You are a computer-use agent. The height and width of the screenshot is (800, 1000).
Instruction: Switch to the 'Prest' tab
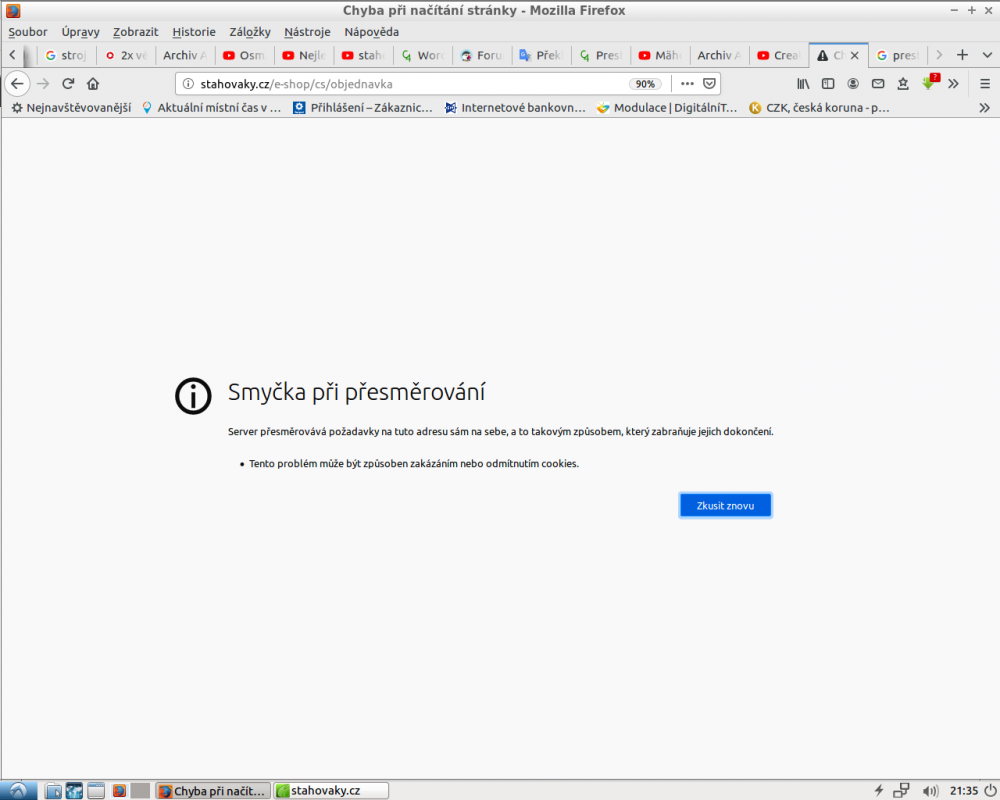tap(601, 56)
